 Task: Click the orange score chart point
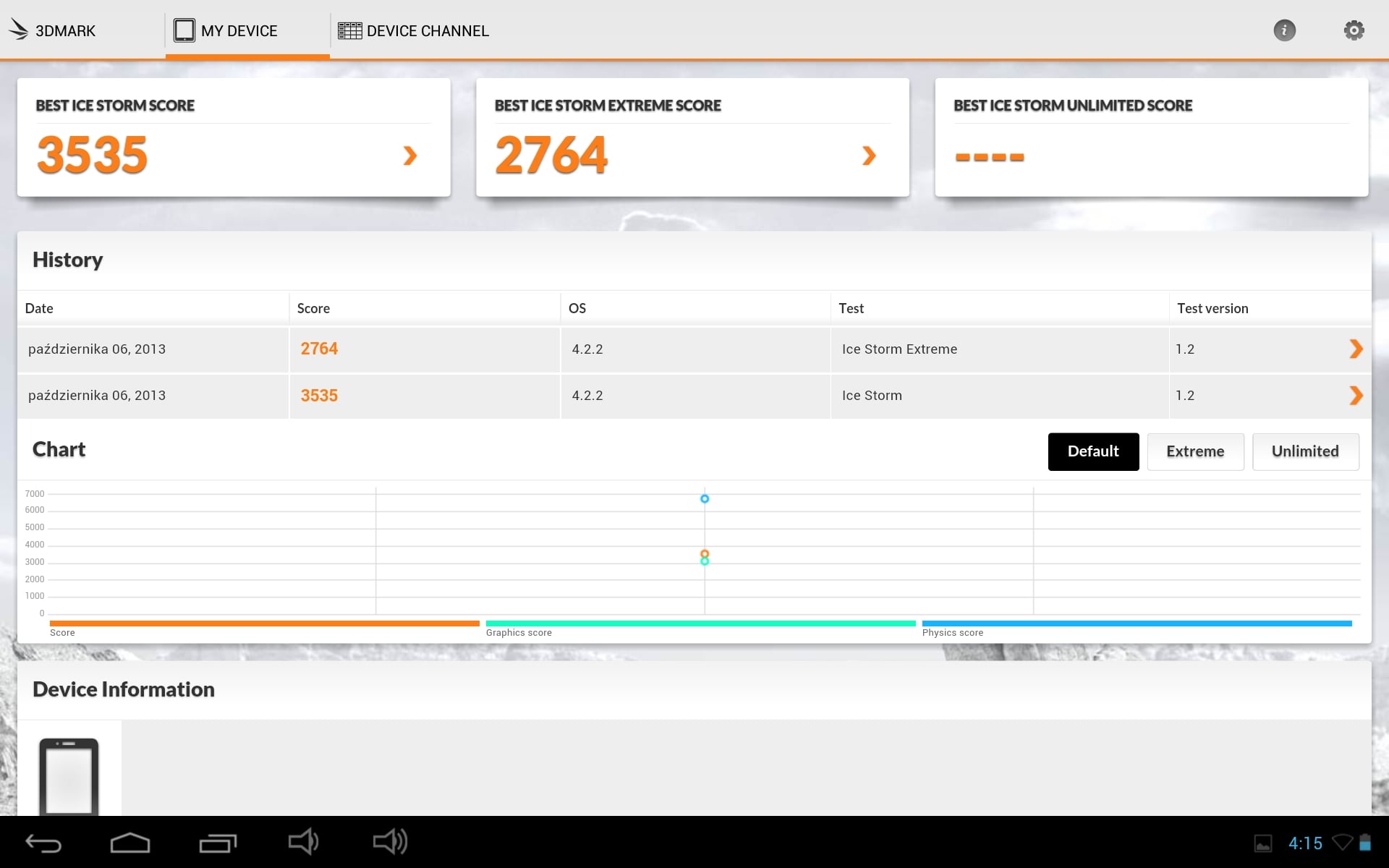(x=705, y=553)
